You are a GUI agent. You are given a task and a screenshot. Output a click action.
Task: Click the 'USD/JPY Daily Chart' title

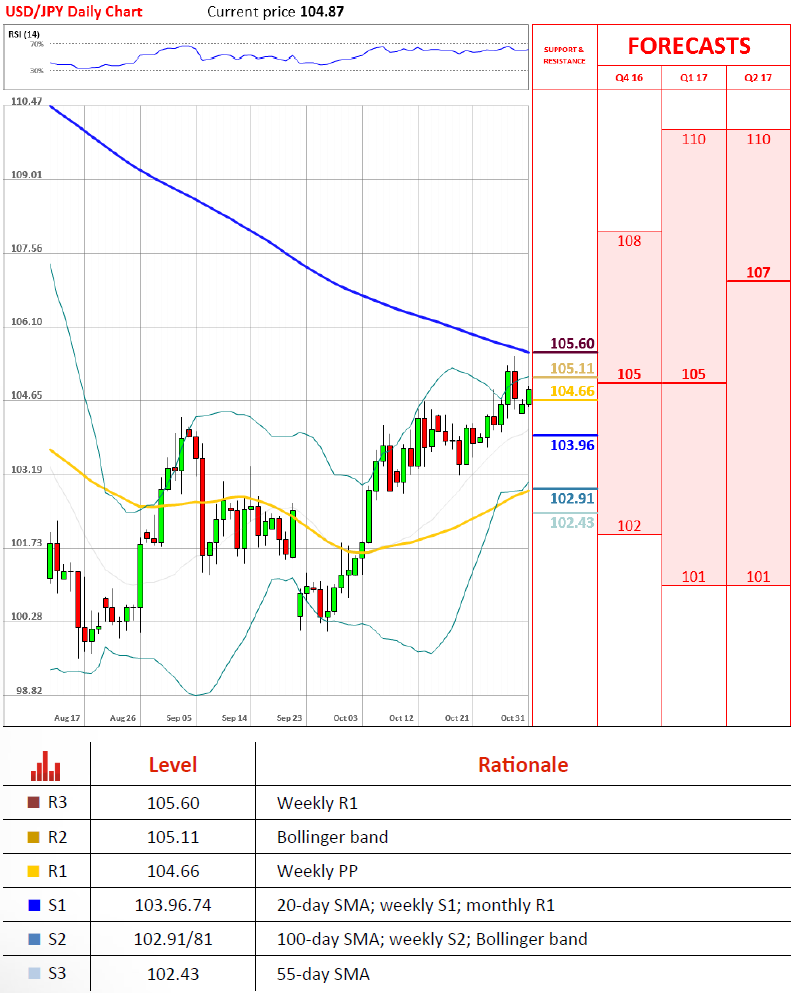pos(74,11)
